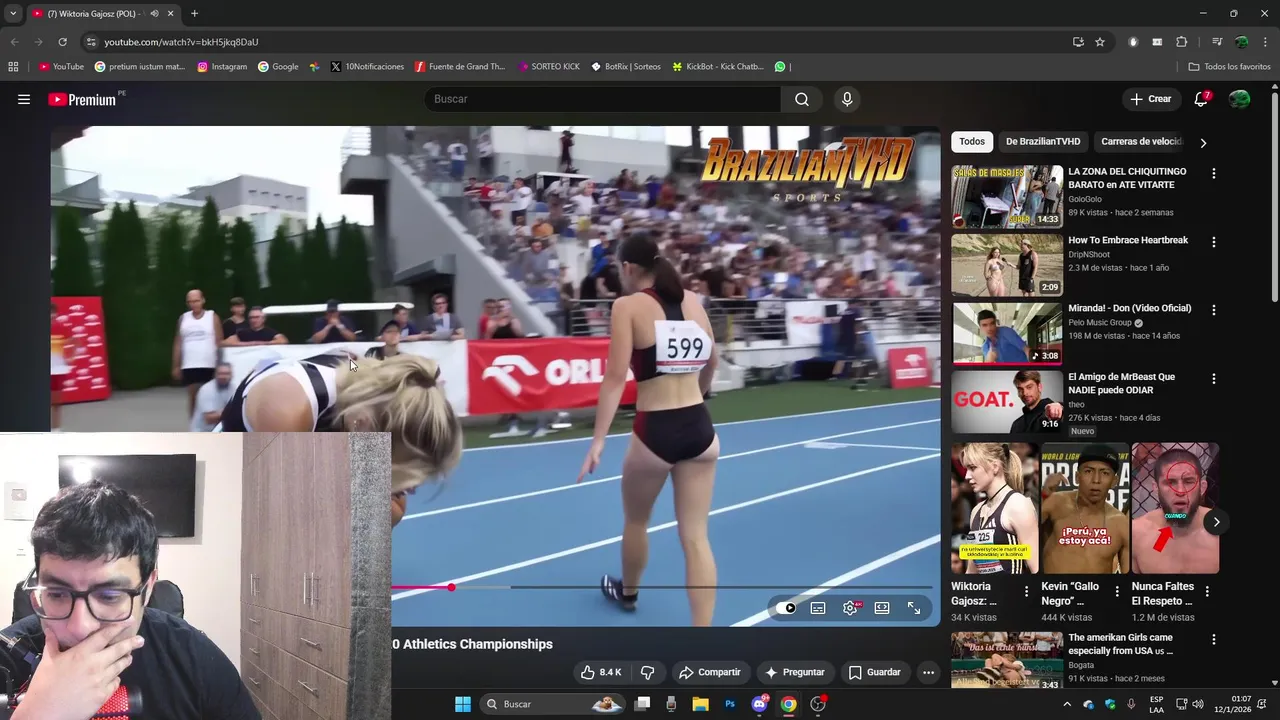Go to YouTube Premium home logo
This screenshot has width=1280, height=720.
tap(83, 99)
